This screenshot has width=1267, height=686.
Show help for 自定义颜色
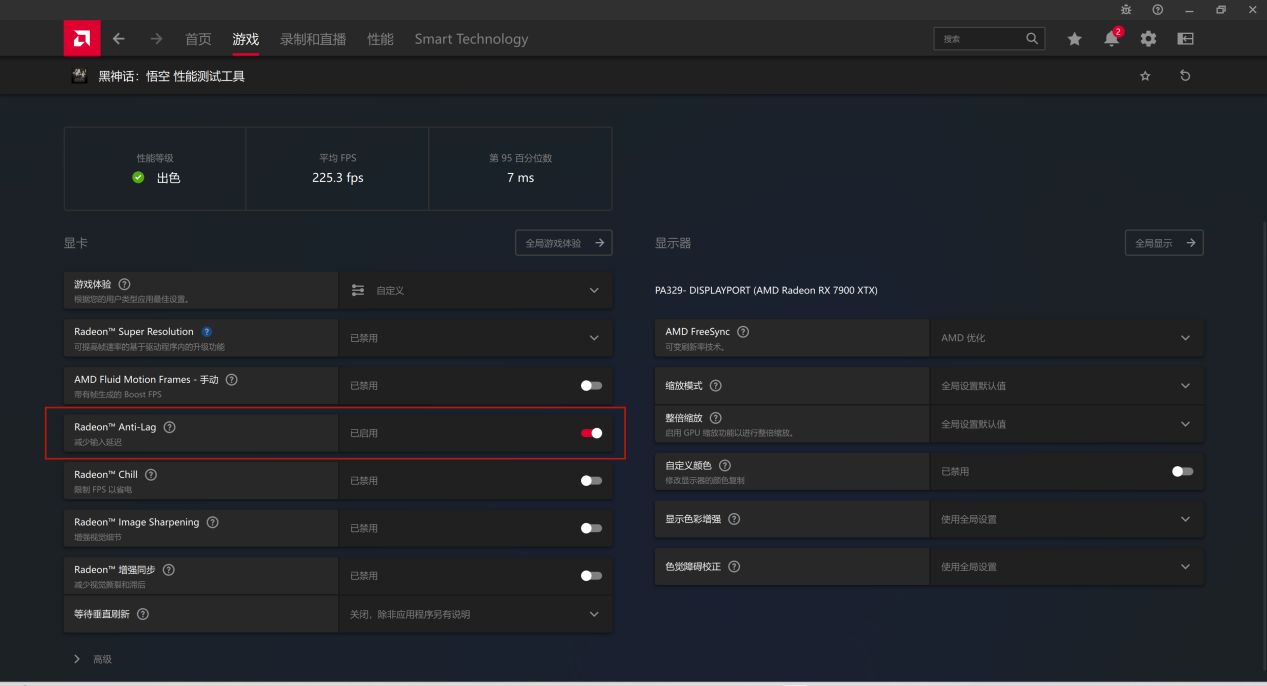(x=725, y=465)
